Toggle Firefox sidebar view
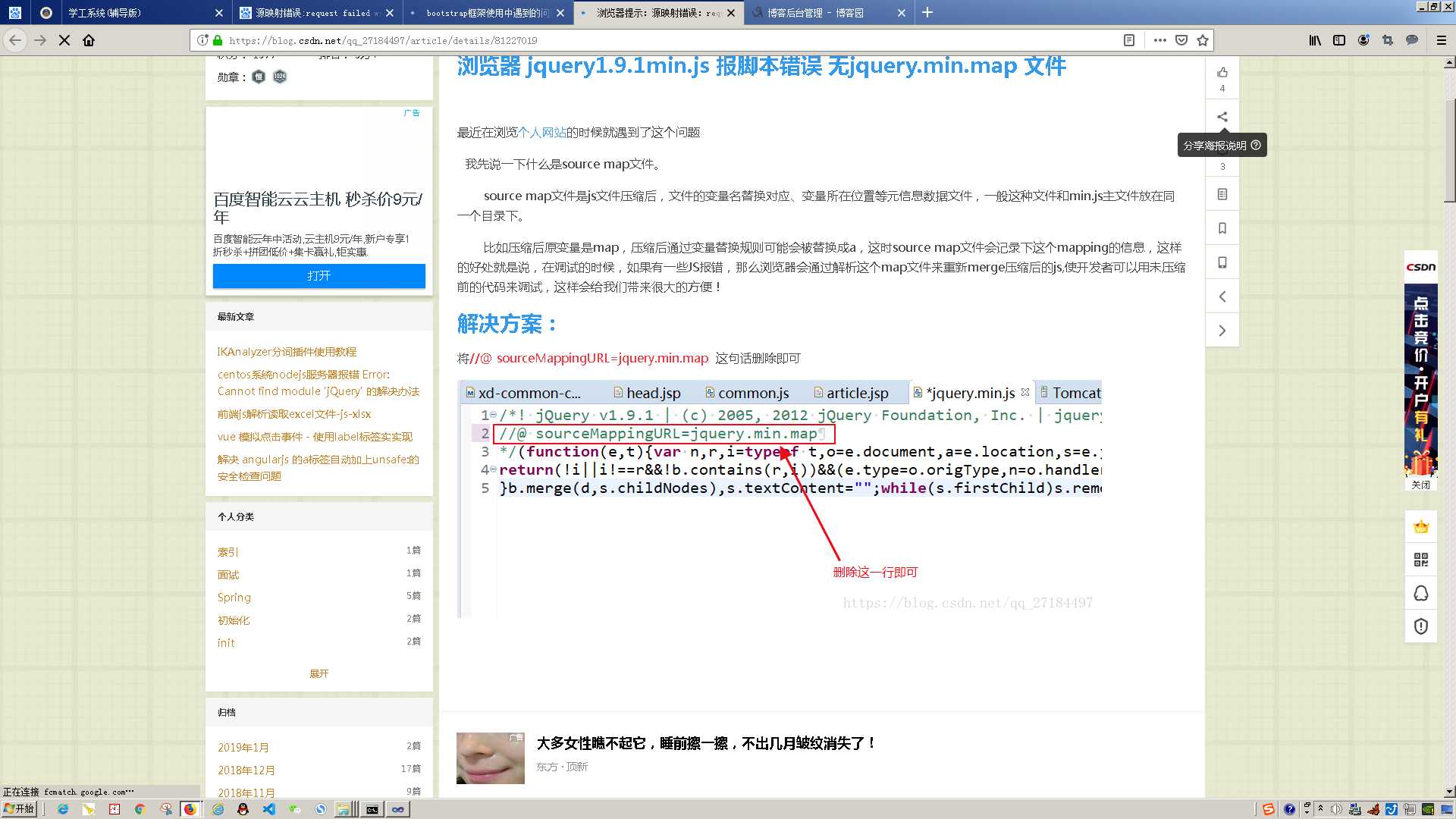This screenshot has width=1456, height=819. click(x=1339, y=40)
